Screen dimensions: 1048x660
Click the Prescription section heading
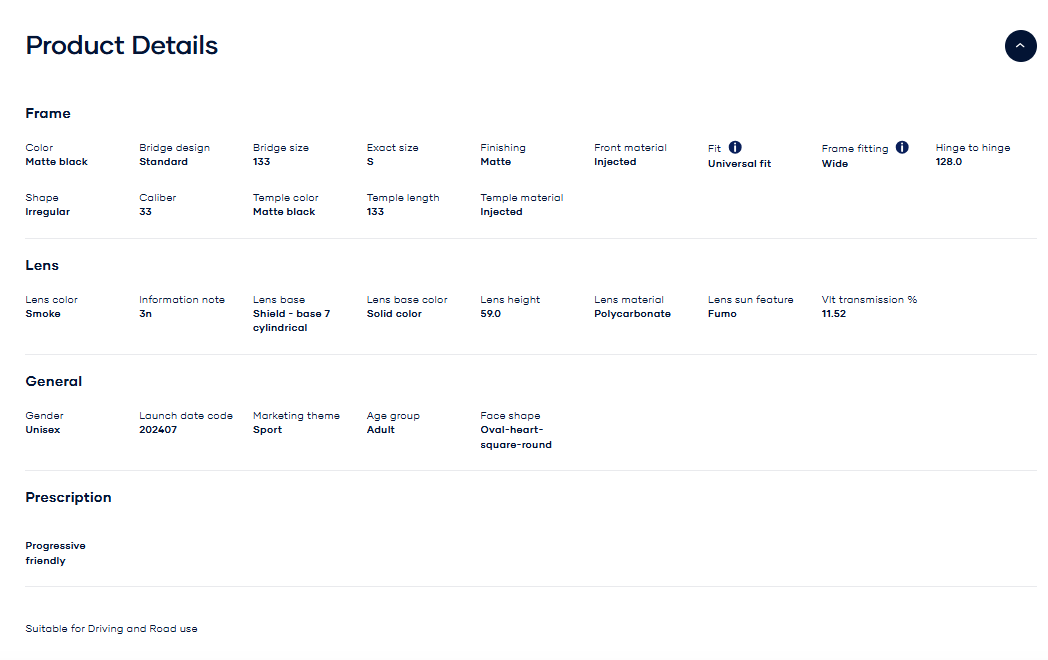click(68, 497)
